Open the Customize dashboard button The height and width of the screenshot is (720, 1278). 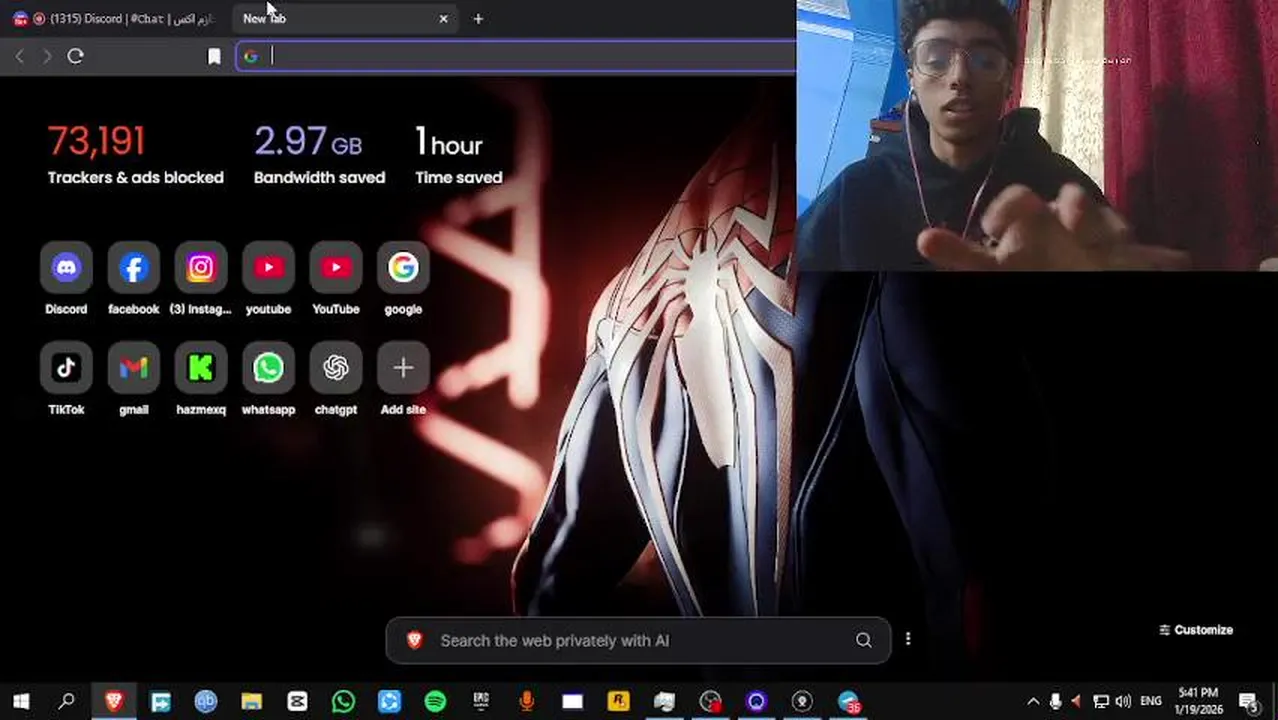1196,630
